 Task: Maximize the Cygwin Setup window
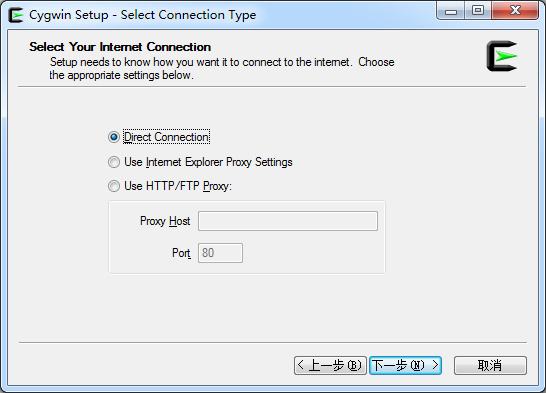[478, 11]
